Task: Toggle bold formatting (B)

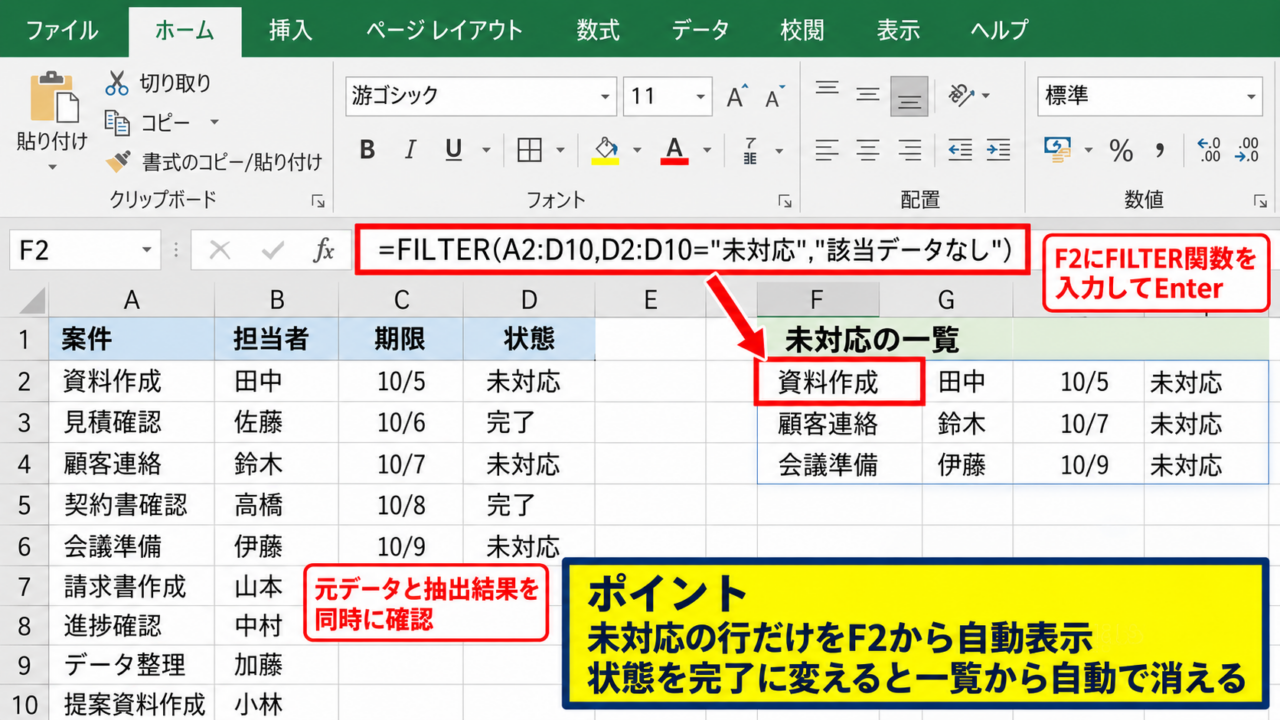Action: pyautogui.click(x=367, y=150)
